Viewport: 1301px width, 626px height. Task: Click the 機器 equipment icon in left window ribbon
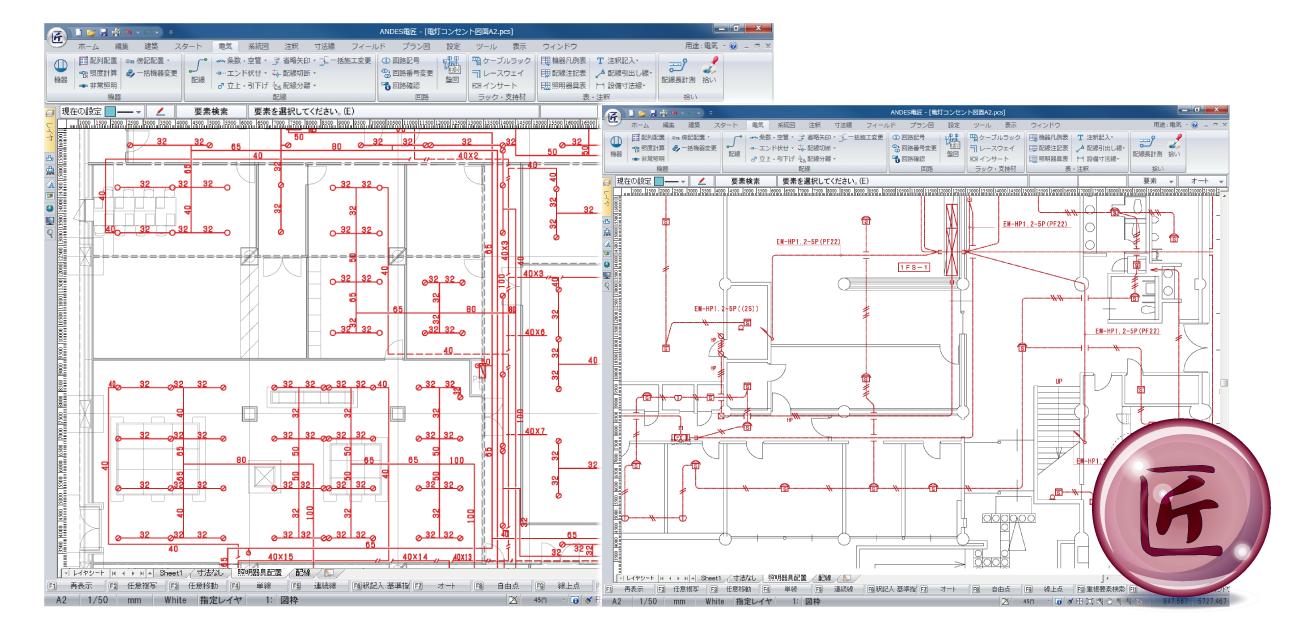pos(61,71)
